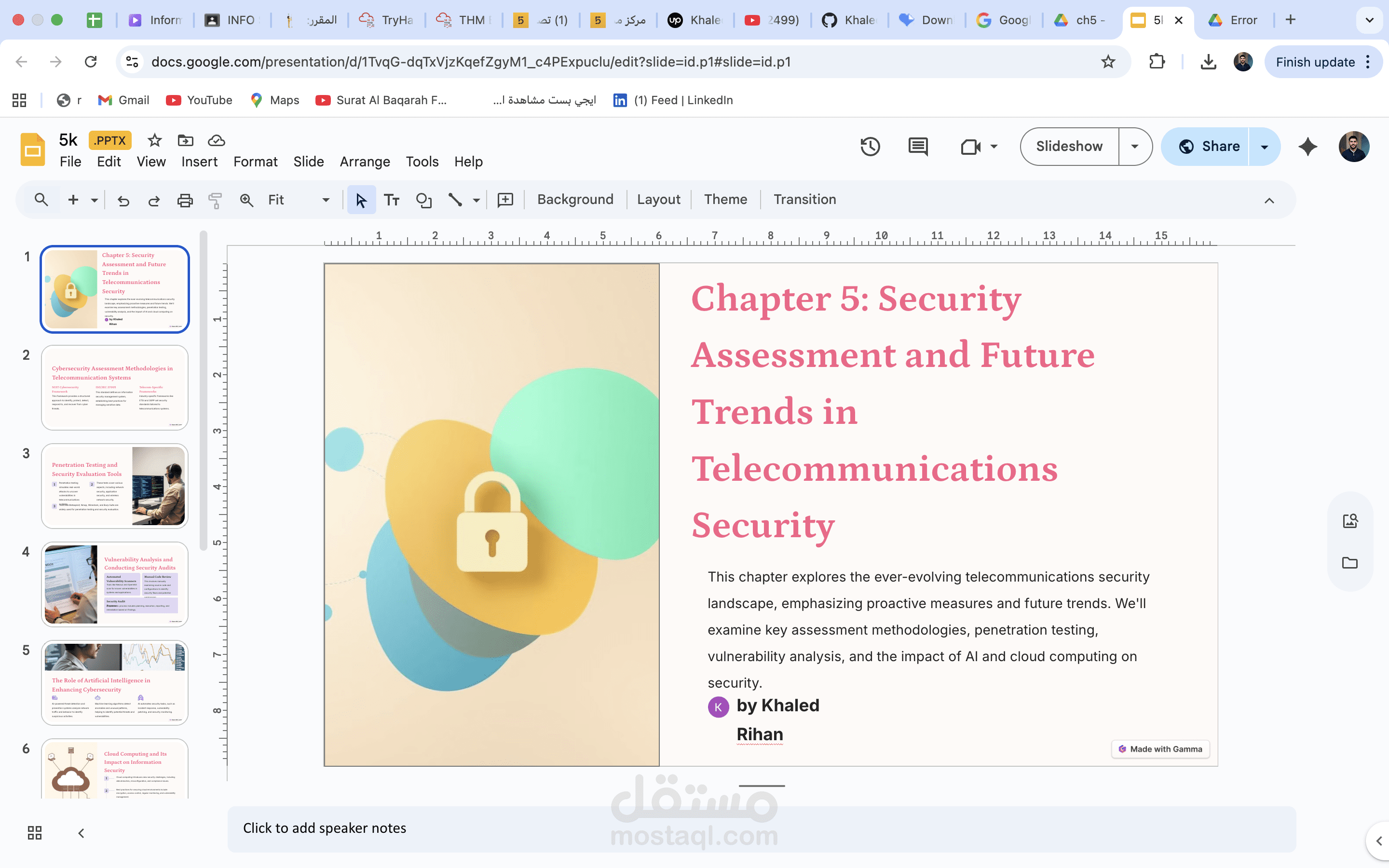Expand Slideshow options dropdown arrow
This screenshot has height=868, width=1389.
pos(1135,147)
